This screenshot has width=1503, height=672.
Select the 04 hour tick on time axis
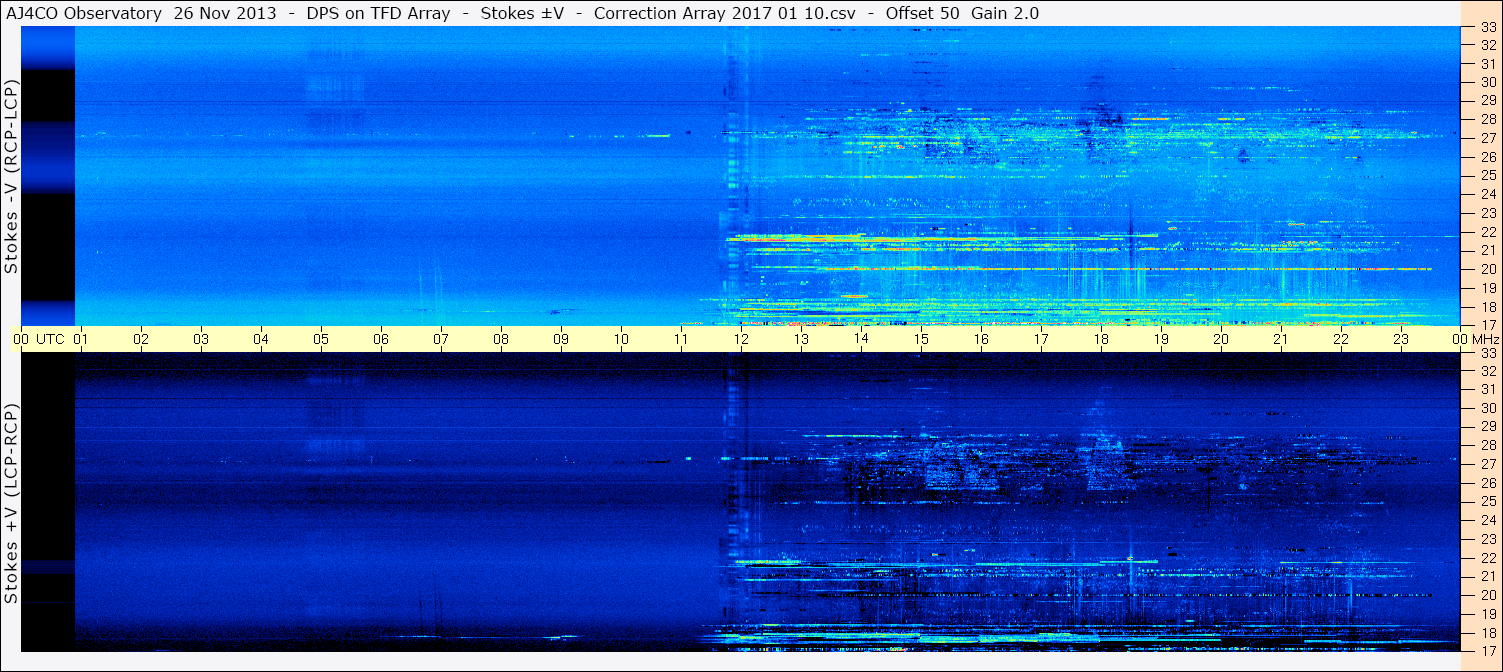(261, 340)
